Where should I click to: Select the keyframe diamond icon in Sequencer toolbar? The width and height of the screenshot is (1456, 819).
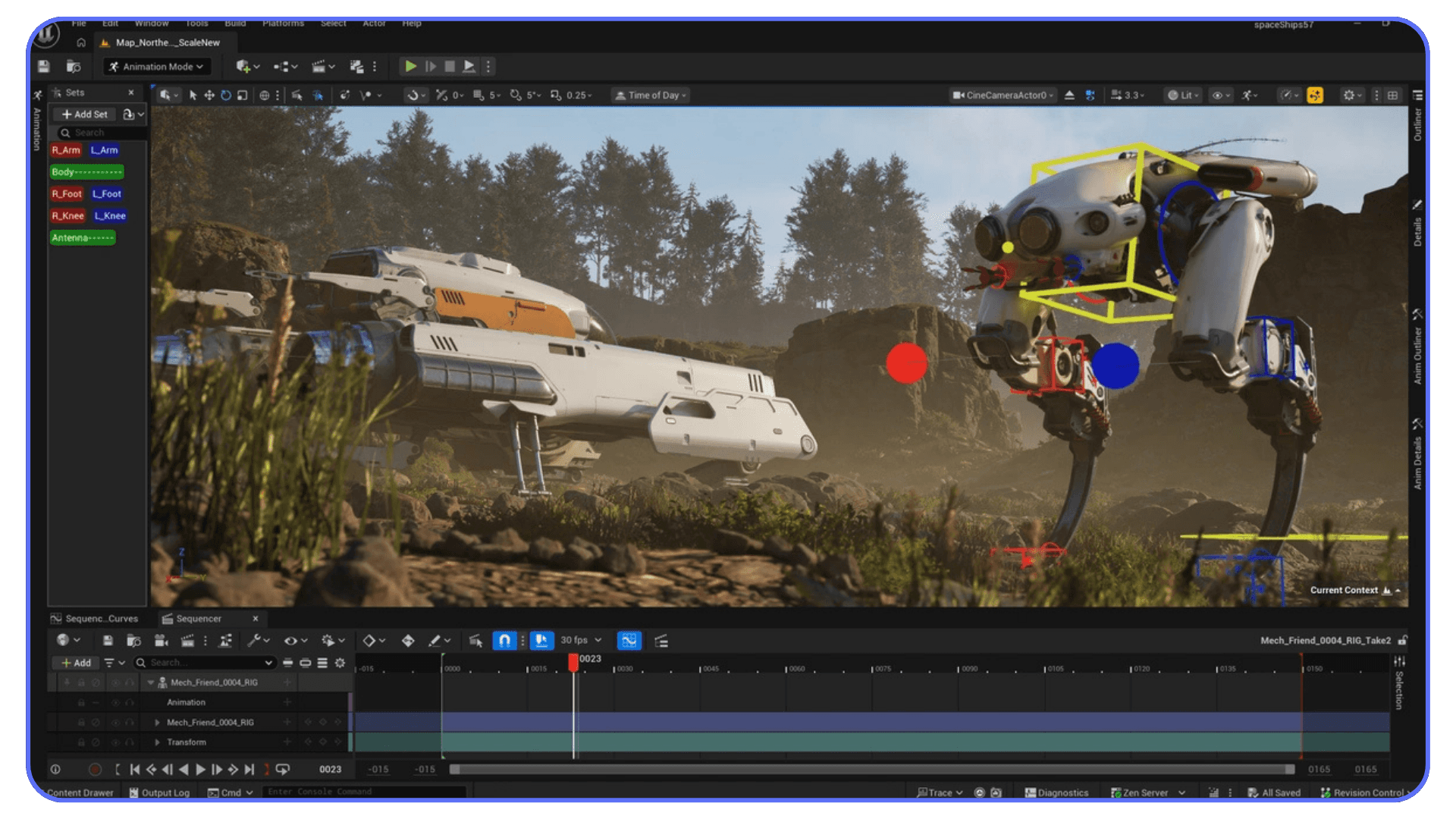click(370, 640)
